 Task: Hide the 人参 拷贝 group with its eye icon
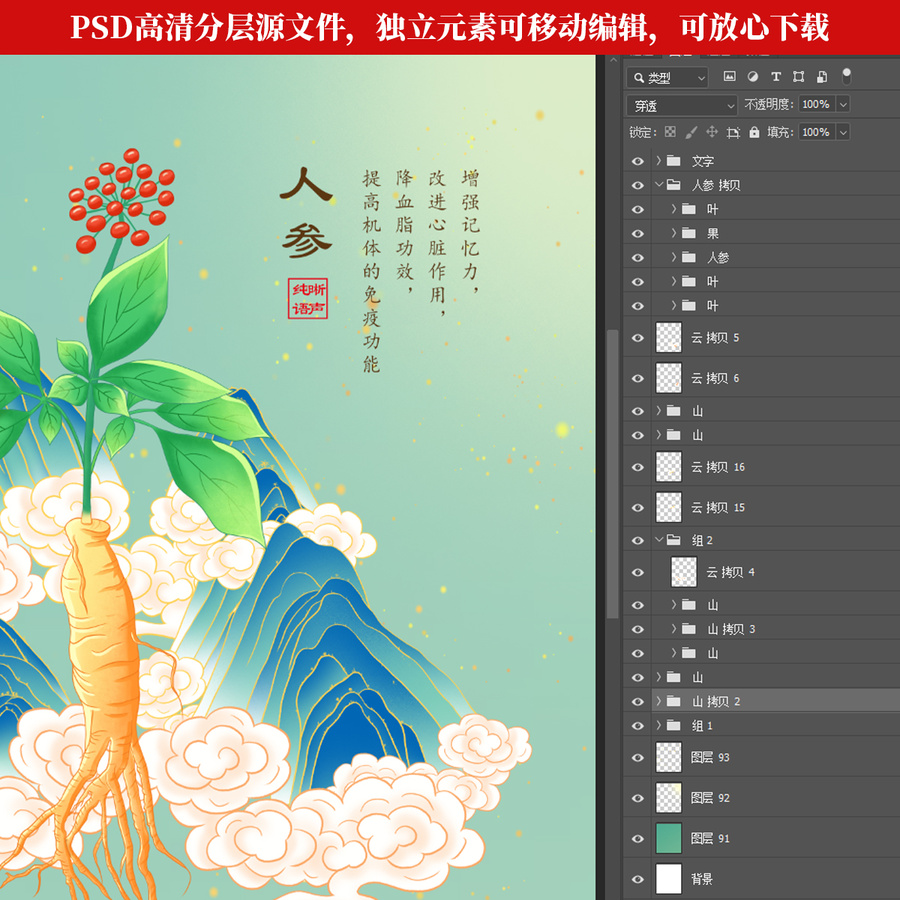point(638,185)
